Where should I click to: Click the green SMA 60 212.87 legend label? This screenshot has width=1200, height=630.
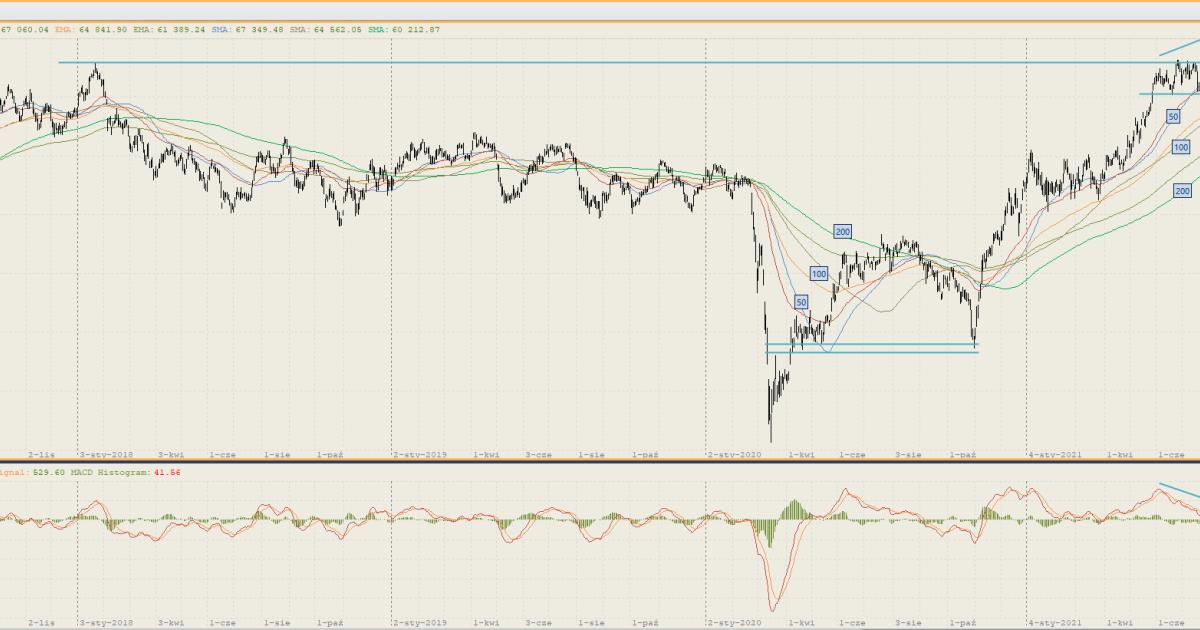pyautogui.click(x=403, y=30)
